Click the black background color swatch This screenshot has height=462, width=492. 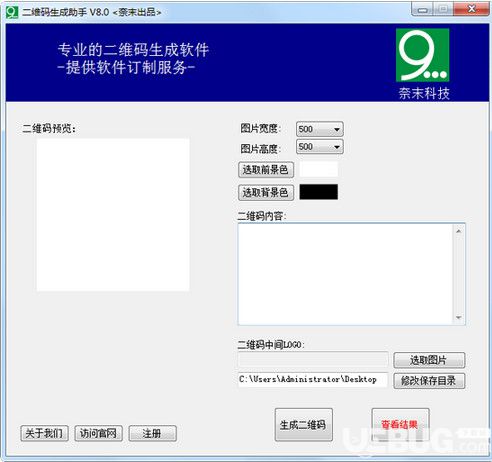(x=319, y=192)
